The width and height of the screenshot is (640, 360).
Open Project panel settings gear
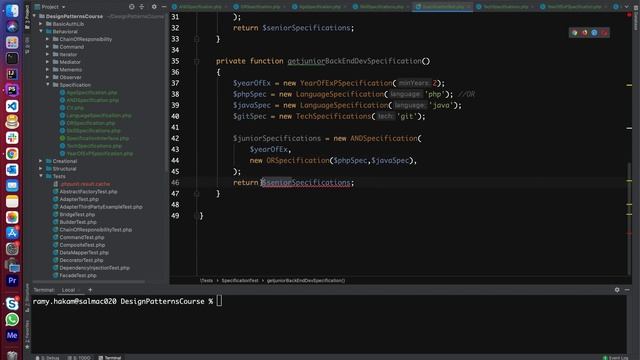click(154, 7)
